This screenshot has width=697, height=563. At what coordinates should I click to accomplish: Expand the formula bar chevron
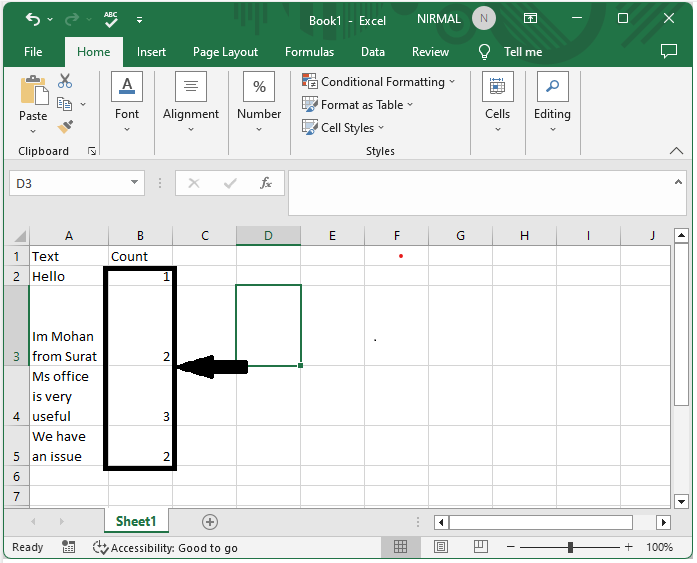(x=678, y=182)
